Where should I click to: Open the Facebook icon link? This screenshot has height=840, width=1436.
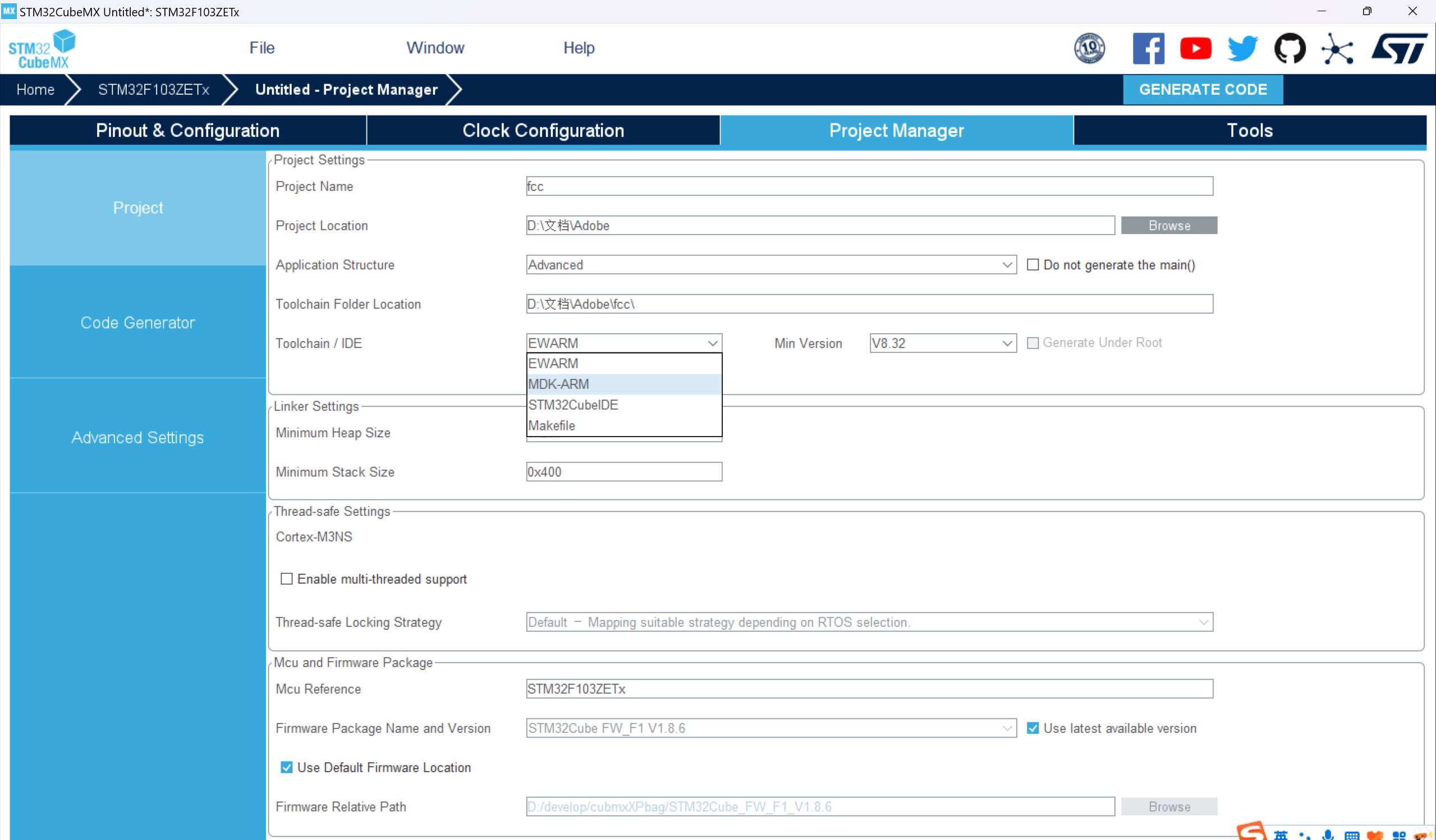coord(1148,48)
